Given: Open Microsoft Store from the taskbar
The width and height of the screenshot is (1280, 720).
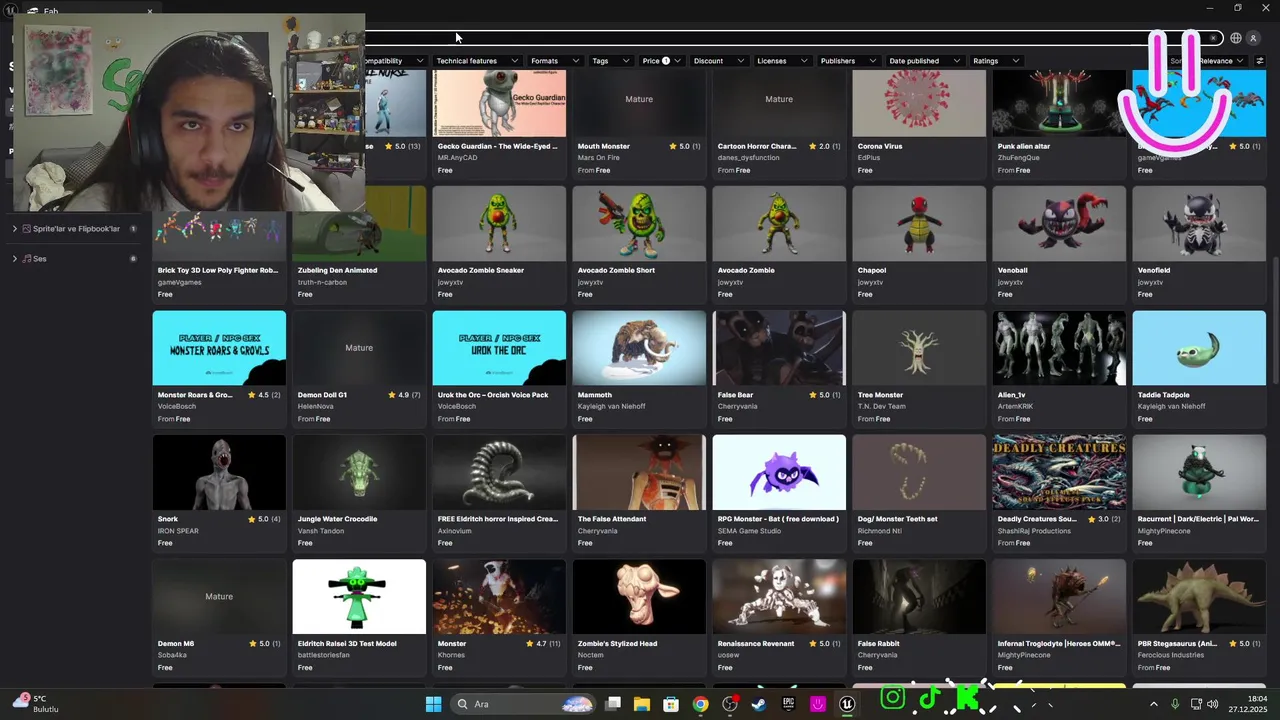Looking at the screenshot, I should [x=671, y=704].
